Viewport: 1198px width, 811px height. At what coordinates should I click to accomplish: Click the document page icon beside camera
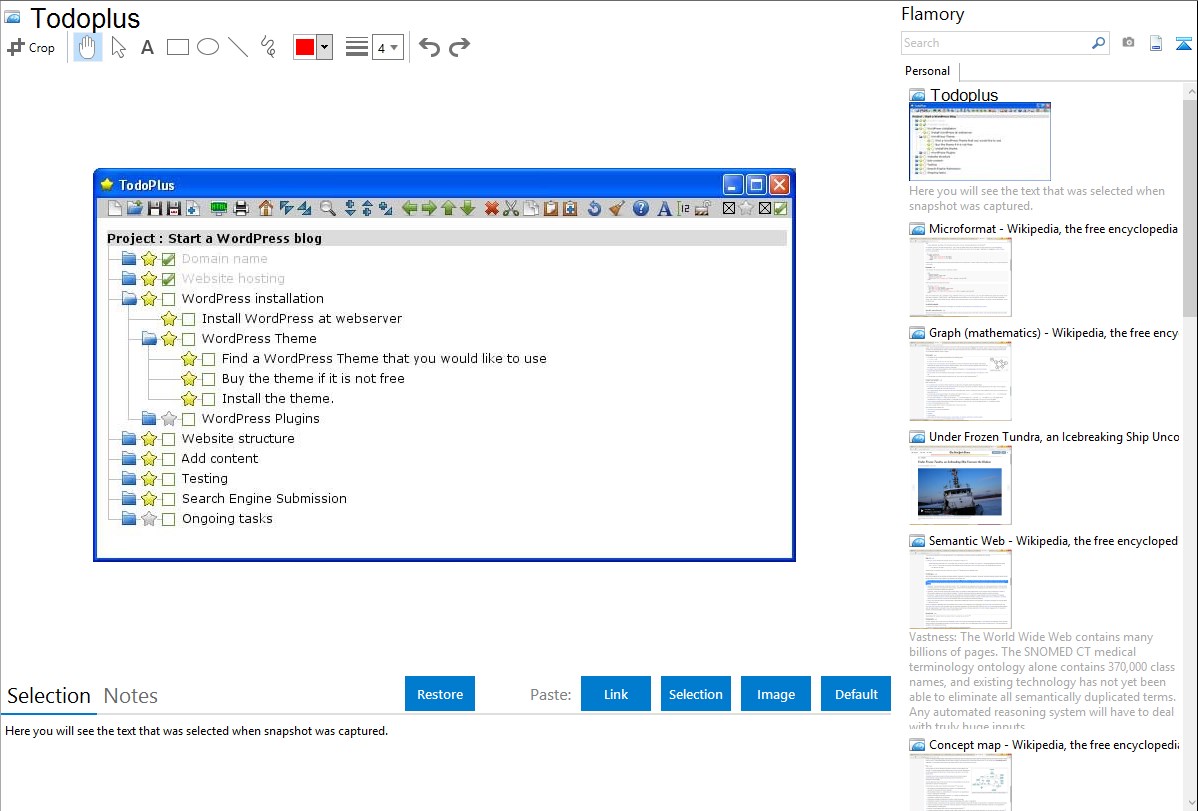1156,43
